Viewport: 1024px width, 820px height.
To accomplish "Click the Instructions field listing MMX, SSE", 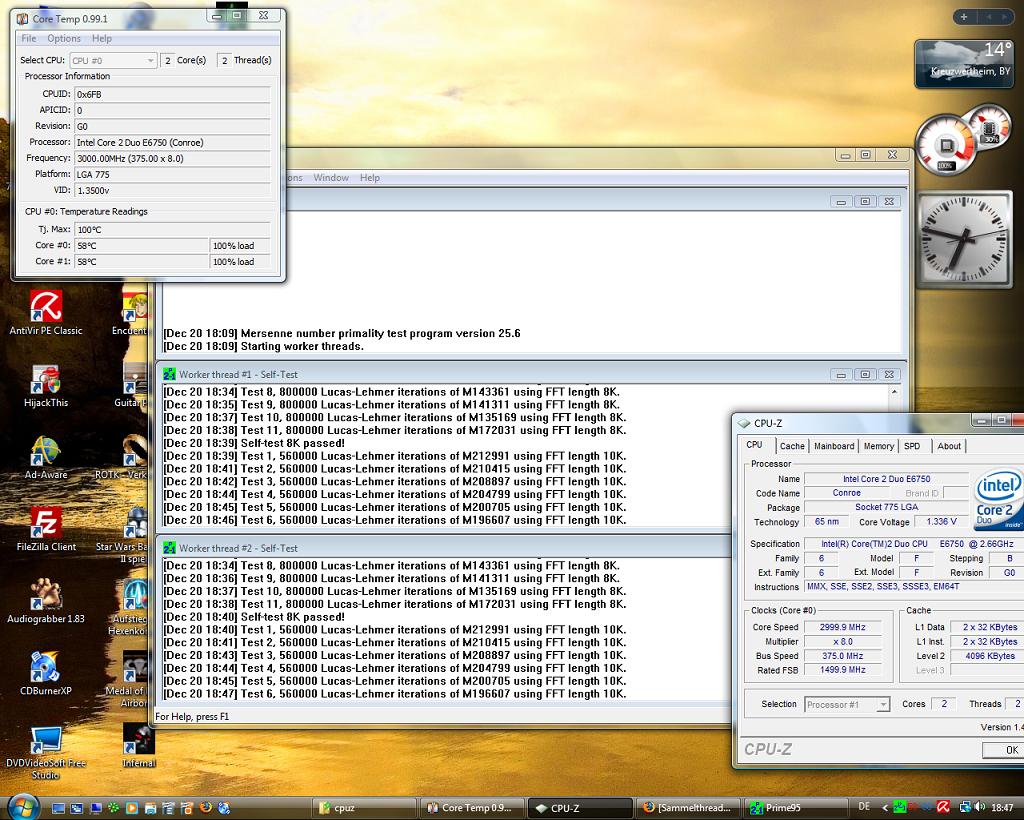I will pos(914,586).
